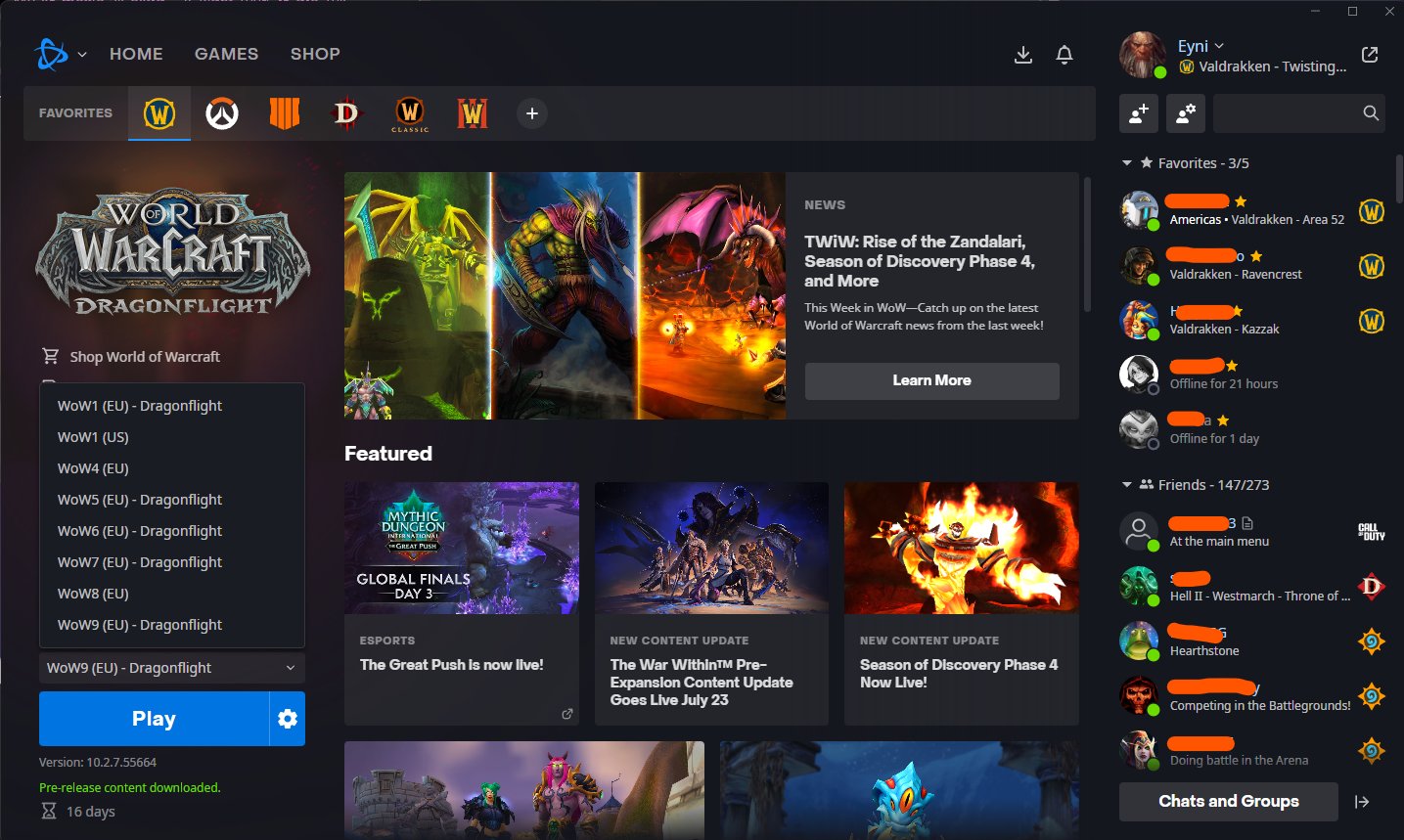This screenshot has height=840, width=1404.
Task: Open the Eyni account dropdown
Action: (1196, 46)
